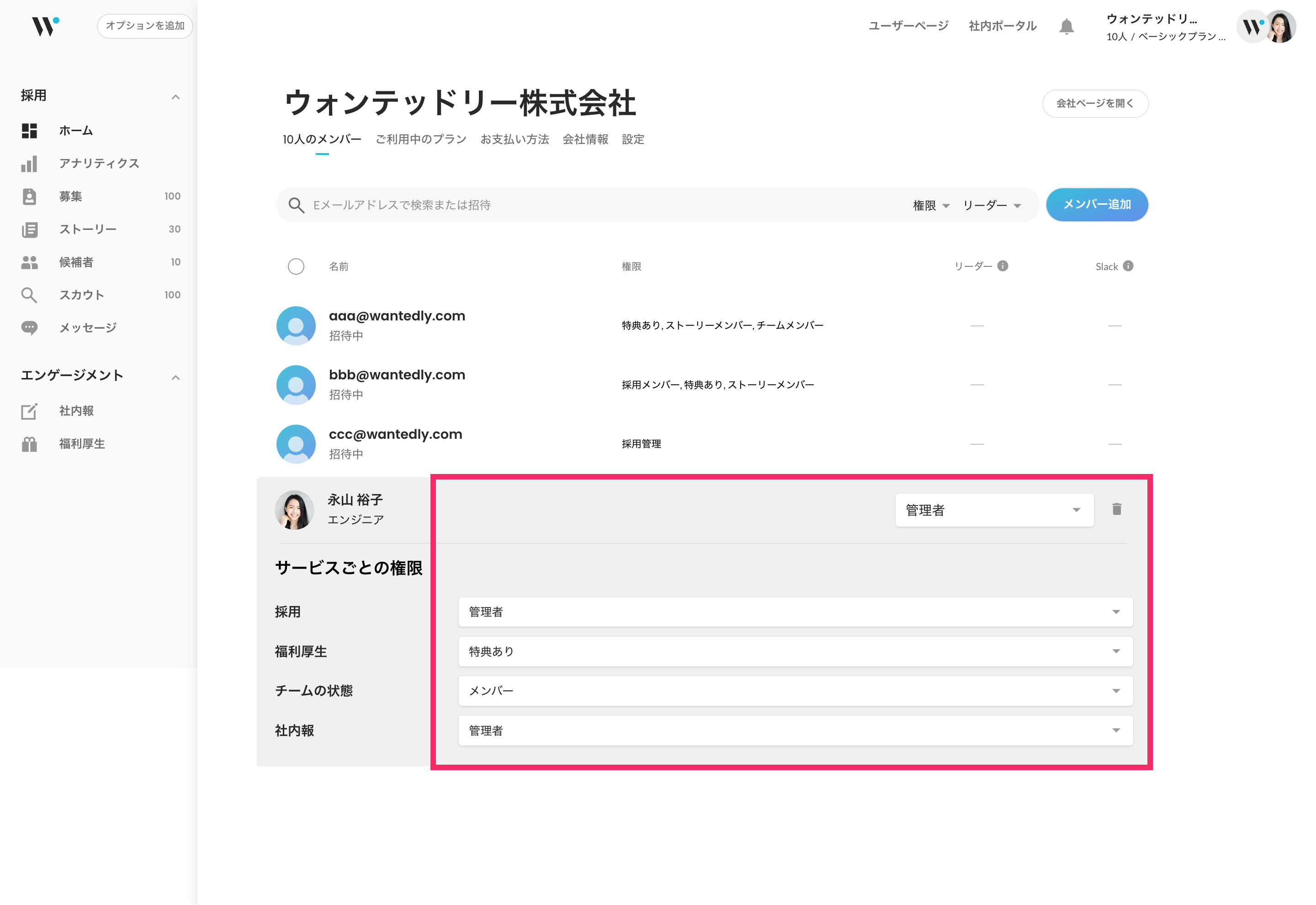Click the スカウト magnifier icon
Image resolution: width=1316 pixels, height=905 pixels.
(29, 295)
